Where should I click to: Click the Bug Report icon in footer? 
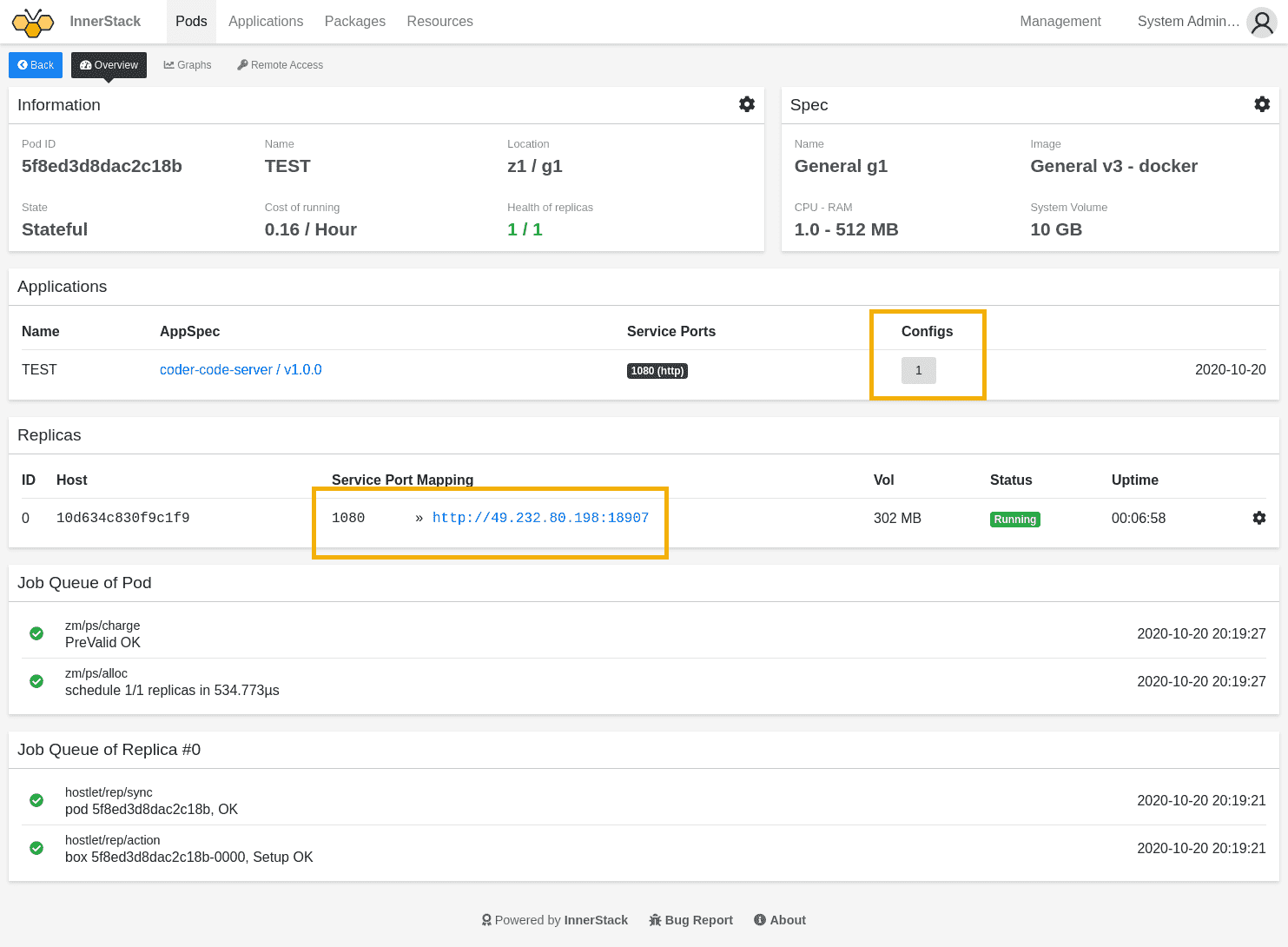pos(654,919)
